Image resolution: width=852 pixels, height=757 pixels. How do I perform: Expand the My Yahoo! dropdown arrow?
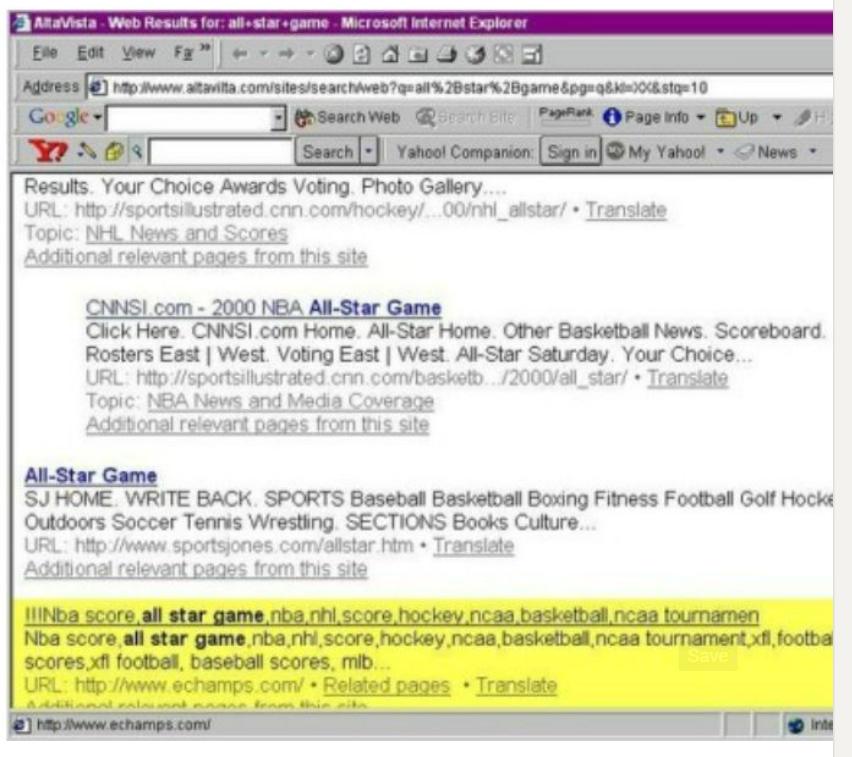(721, 152)
